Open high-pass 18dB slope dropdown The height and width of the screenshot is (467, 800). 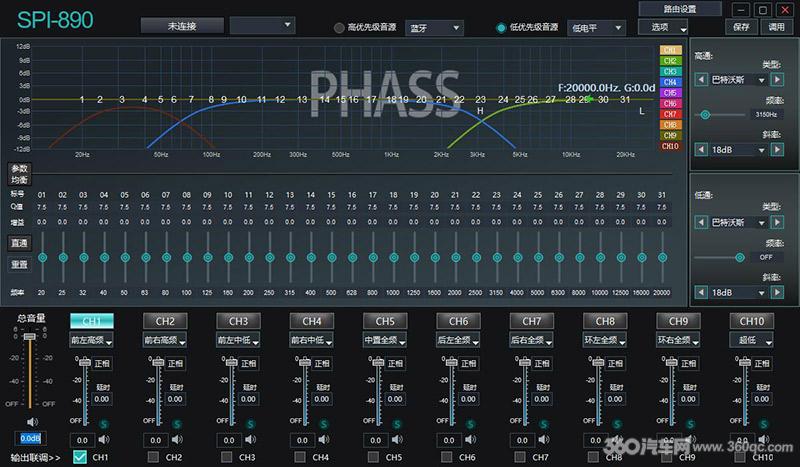(x=739, y=150)
